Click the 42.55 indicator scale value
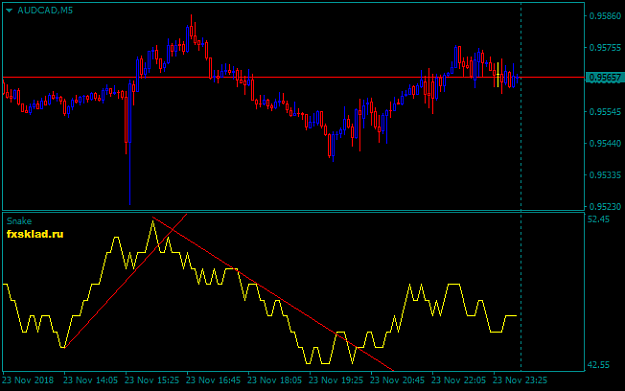This screenshot has height=391, width=625. [598, 365]
